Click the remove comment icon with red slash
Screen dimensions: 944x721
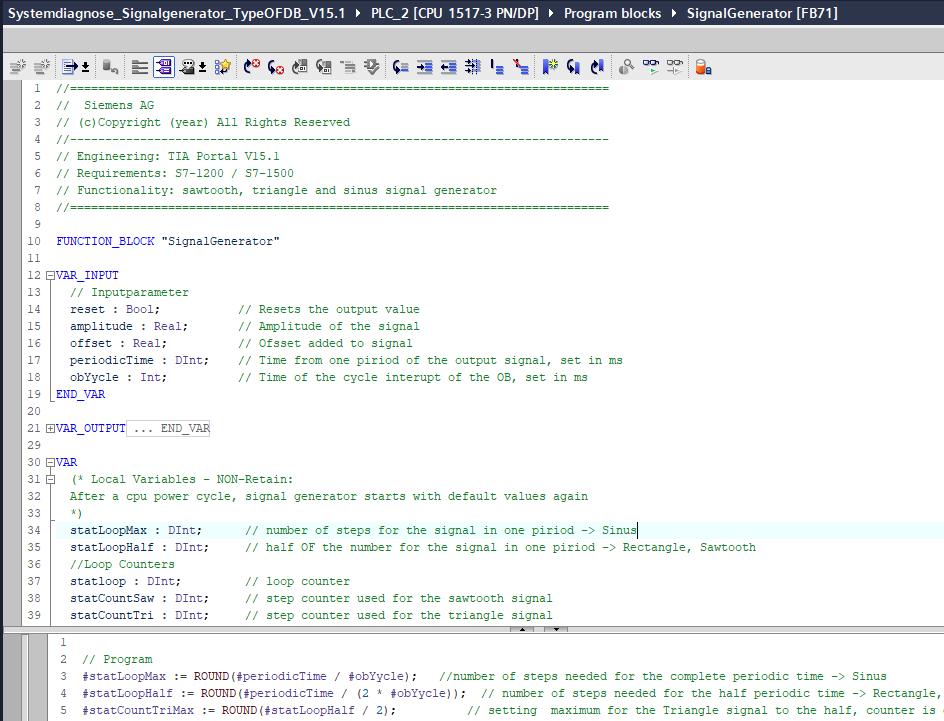pos(521,67)
